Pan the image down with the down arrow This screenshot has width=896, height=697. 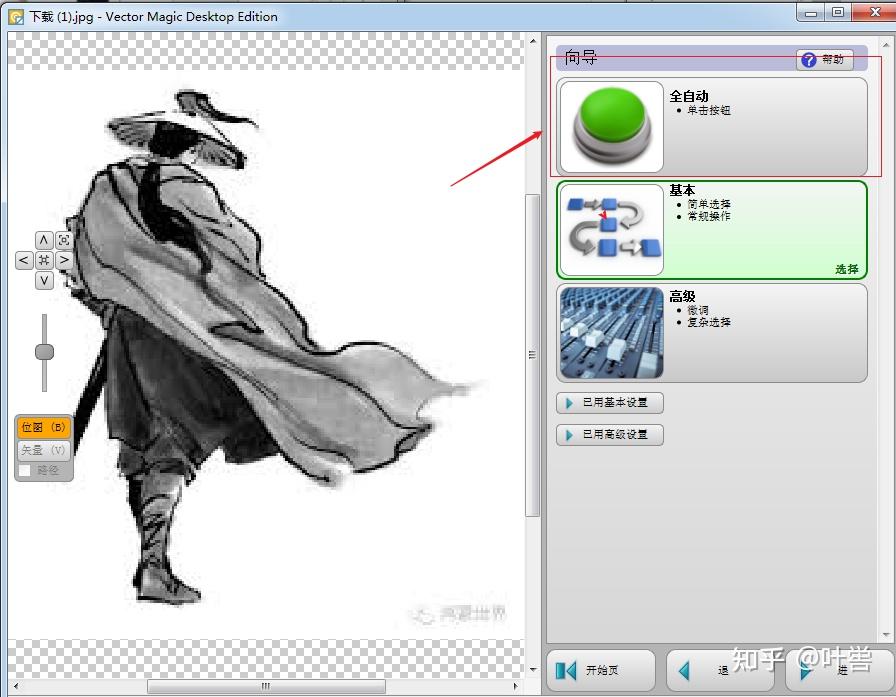(x=43, y=280)
